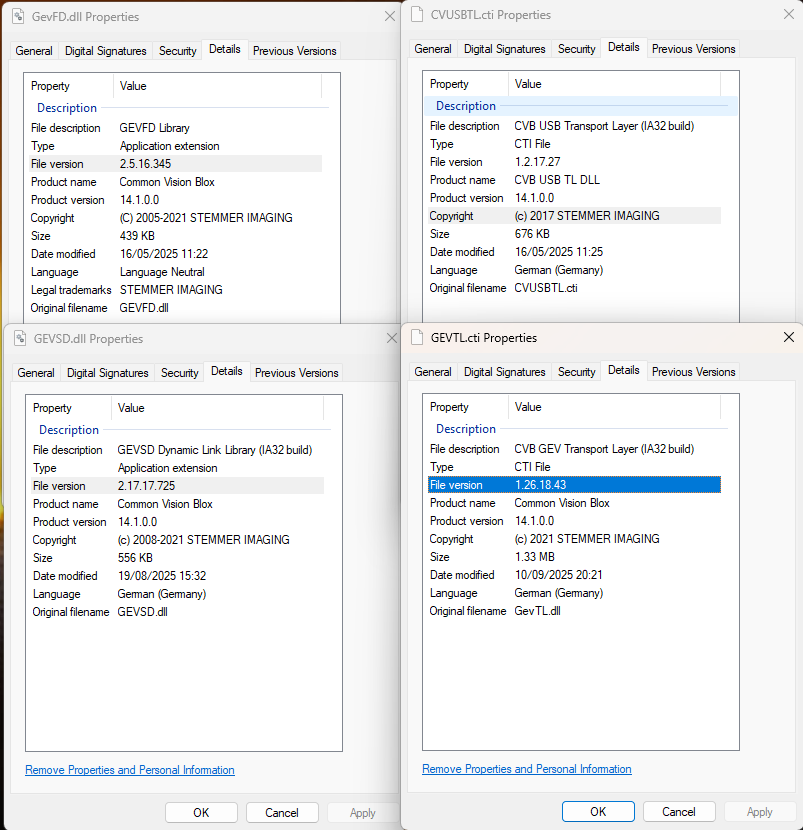Image resolution: width=803 pixels, height=830 pixels.
Task: Select Value column header in CVUSBTL.cti window
Action: click(x=614, y=84)
